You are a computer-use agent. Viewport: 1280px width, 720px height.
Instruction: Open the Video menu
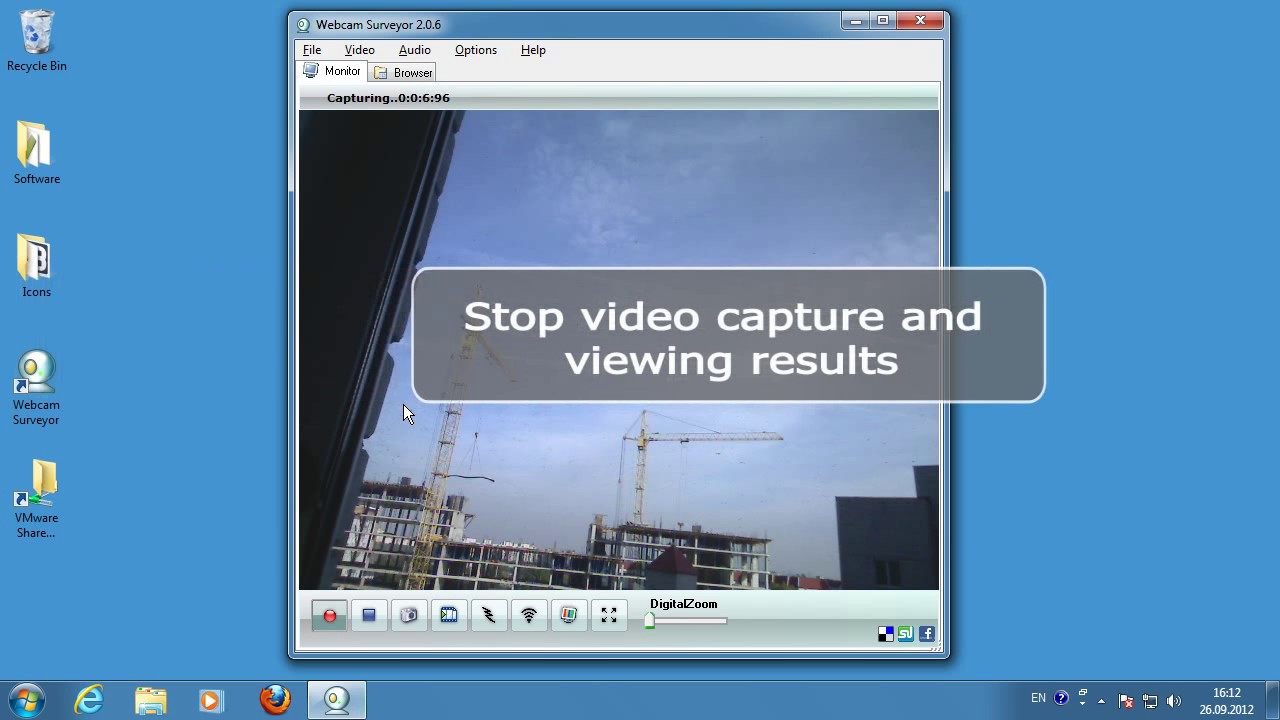coord(360,50)
